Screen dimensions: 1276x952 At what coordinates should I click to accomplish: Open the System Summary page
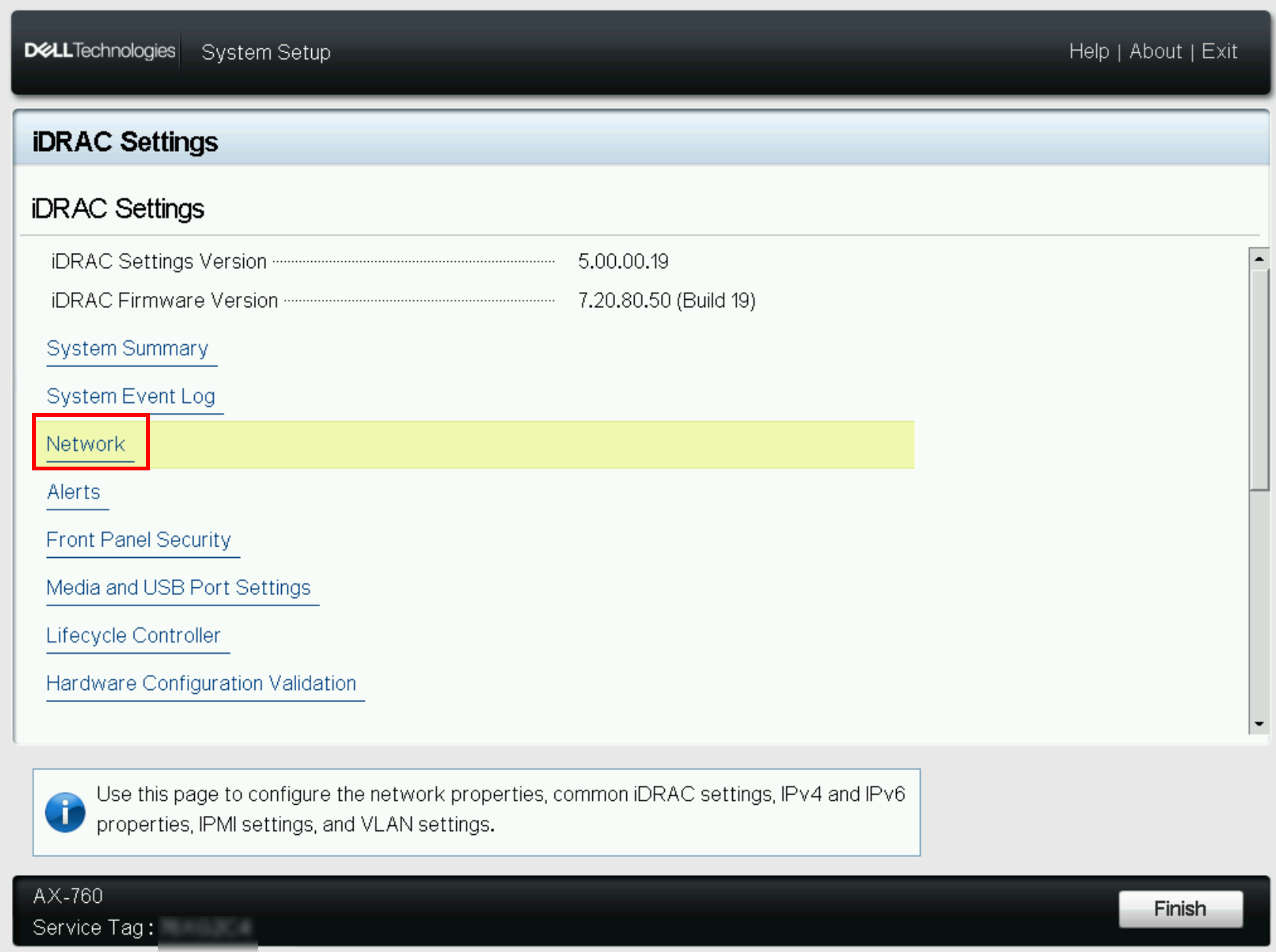pyautogui.click(x=127, y=348)
